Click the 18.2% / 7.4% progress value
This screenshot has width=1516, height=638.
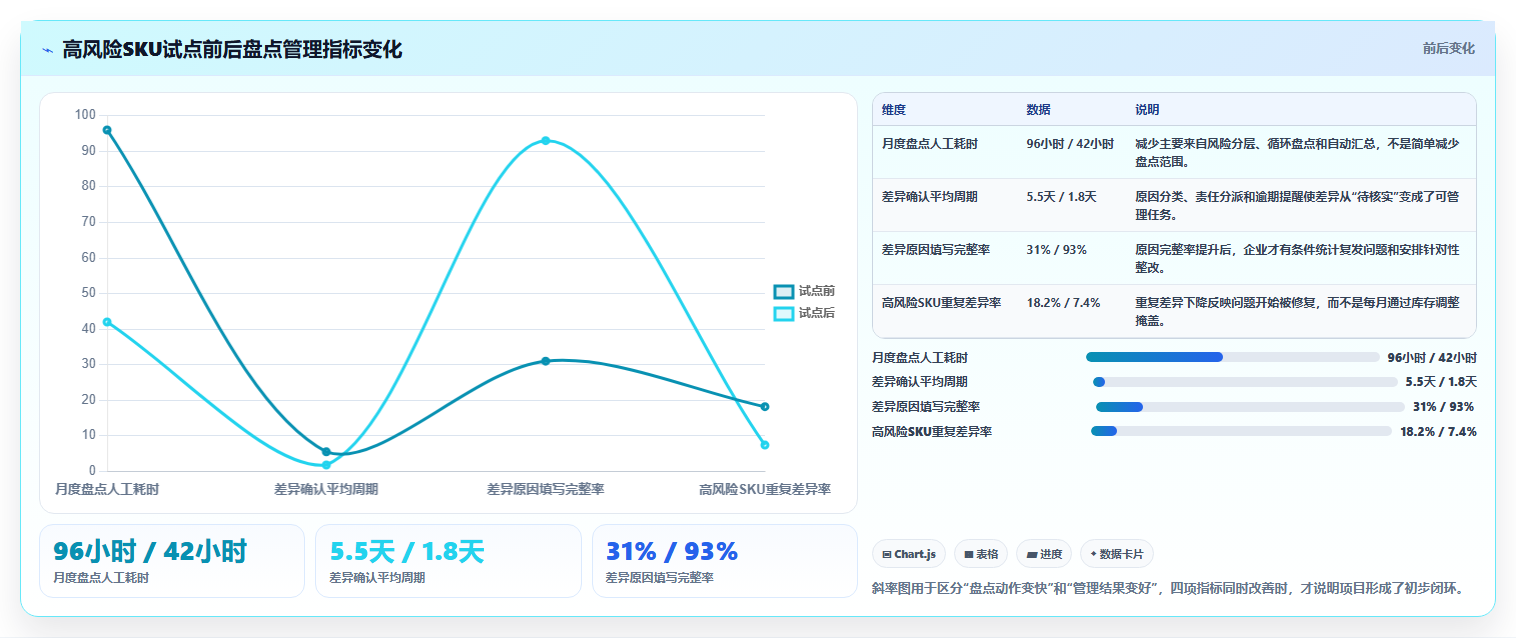[1438, 432]
